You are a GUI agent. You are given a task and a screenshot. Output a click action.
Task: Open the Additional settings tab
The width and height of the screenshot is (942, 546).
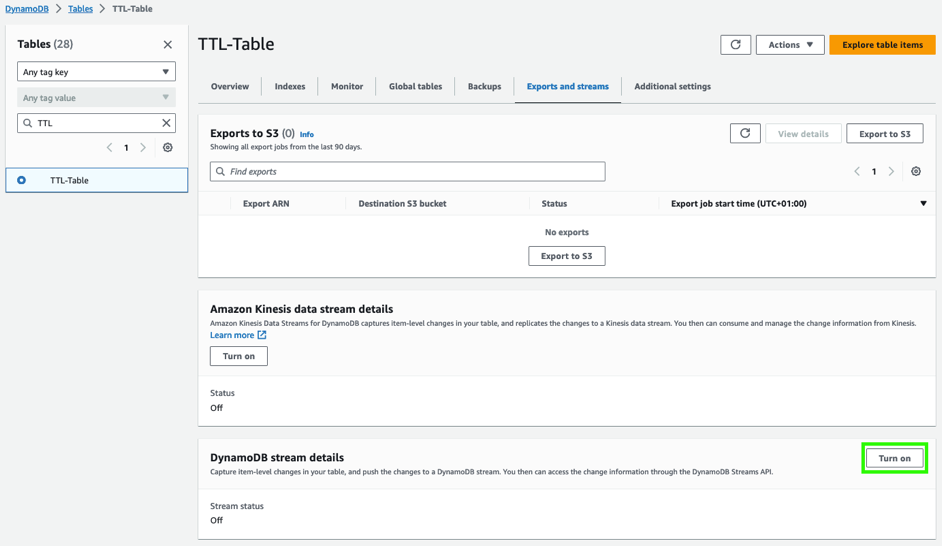pos(672,87)
